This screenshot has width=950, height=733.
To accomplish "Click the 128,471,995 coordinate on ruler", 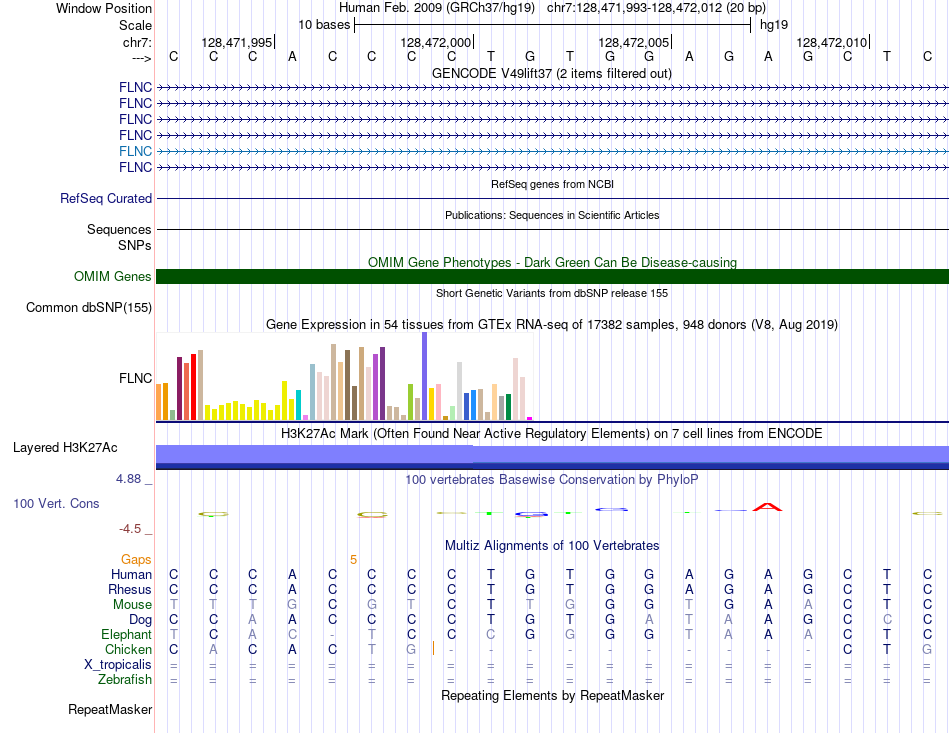I will click(x=237, y=42).
